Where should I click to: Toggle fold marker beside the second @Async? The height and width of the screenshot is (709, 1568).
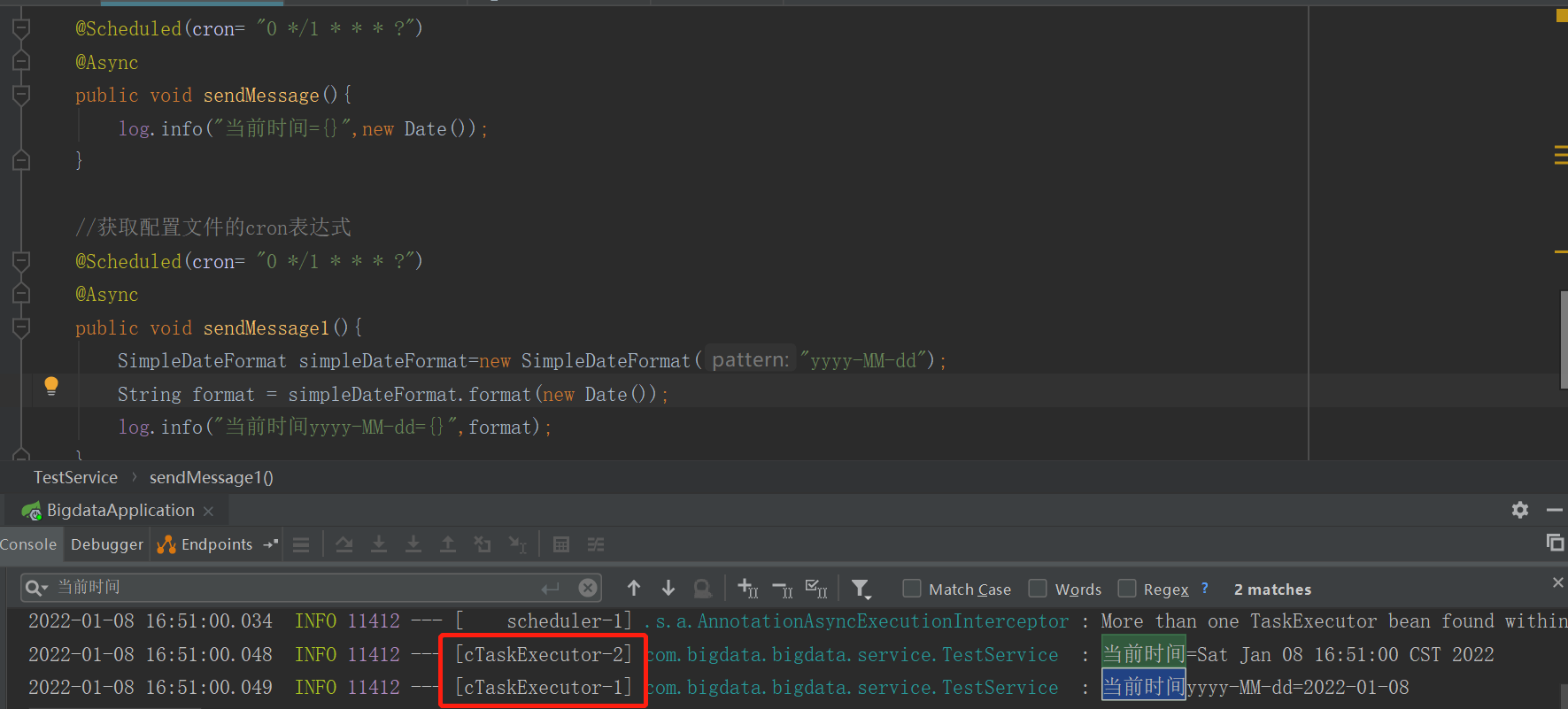click(21, 294)
